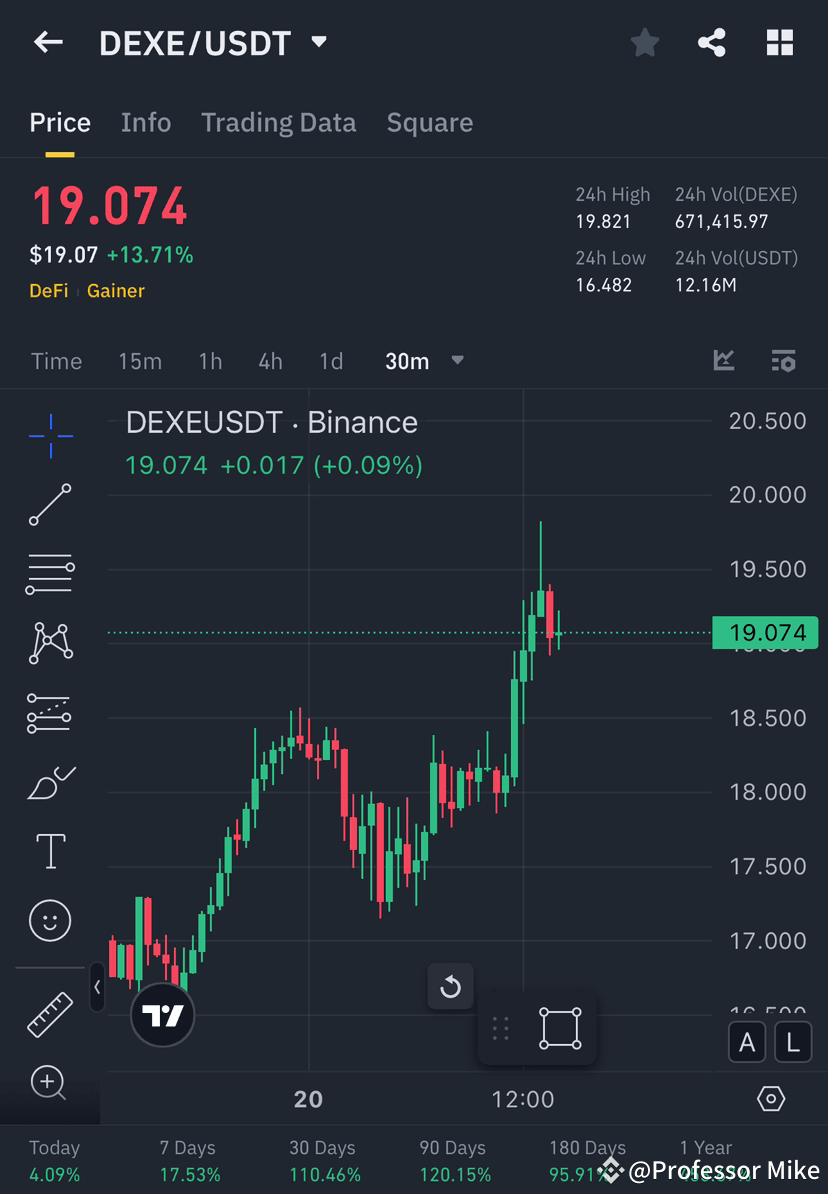This screenshot has height=1194, width=828.
Task: Tap the undo arrow above the chart
Action: click(x=451, y=986)
